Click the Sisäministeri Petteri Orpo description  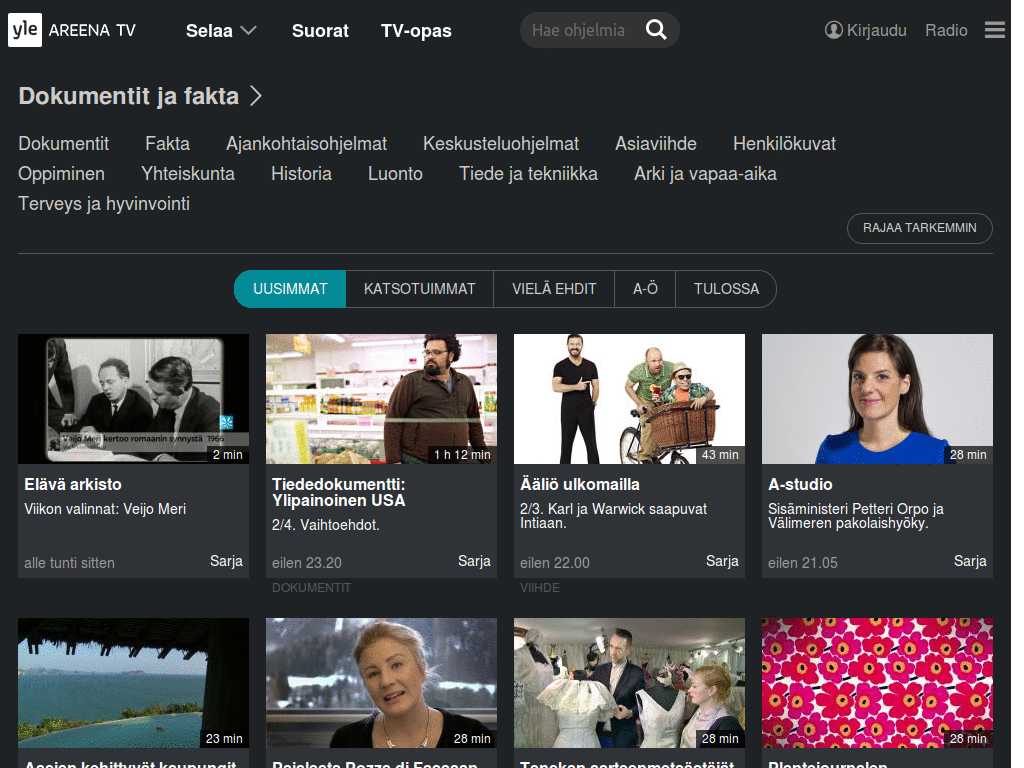click(856, 516)
